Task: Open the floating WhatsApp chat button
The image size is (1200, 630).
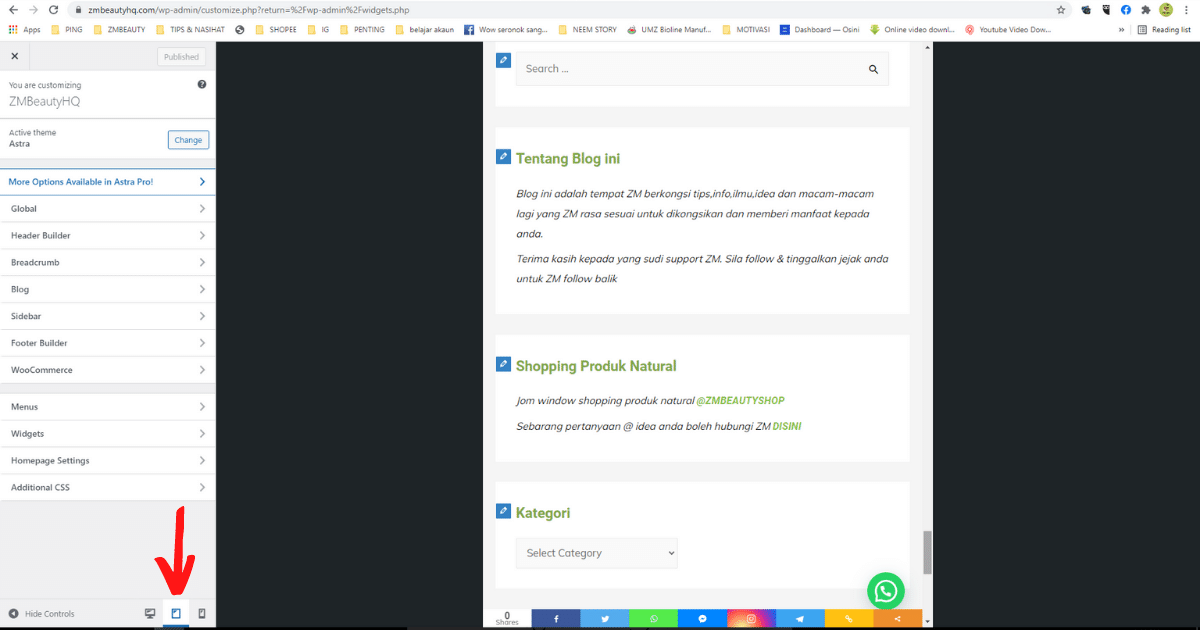Action: (x=885, y=590)
